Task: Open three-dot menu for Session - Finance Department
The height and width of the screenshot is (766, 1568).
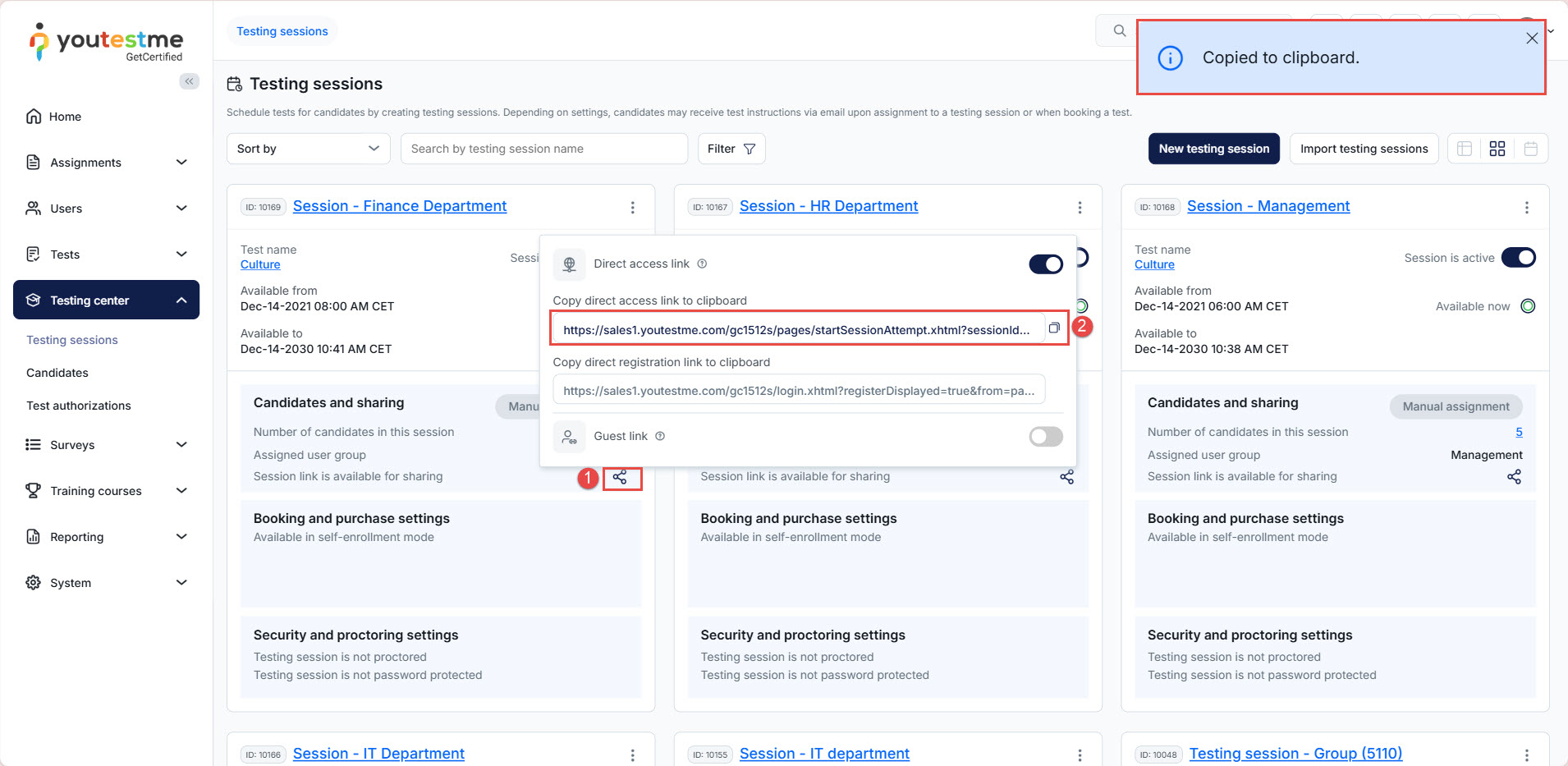Action: click(x=632, y=208)
